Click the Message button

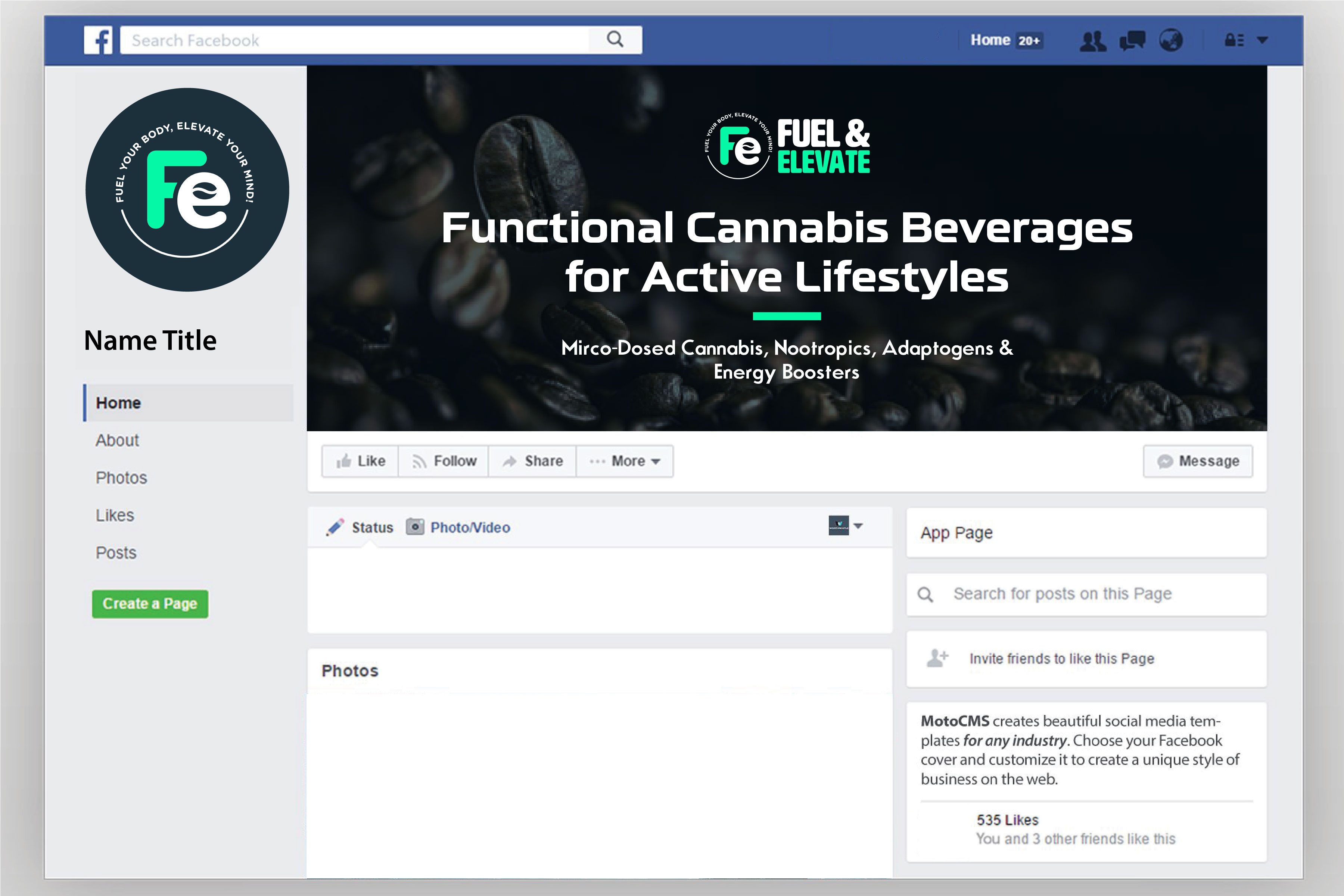(1198, 461)
